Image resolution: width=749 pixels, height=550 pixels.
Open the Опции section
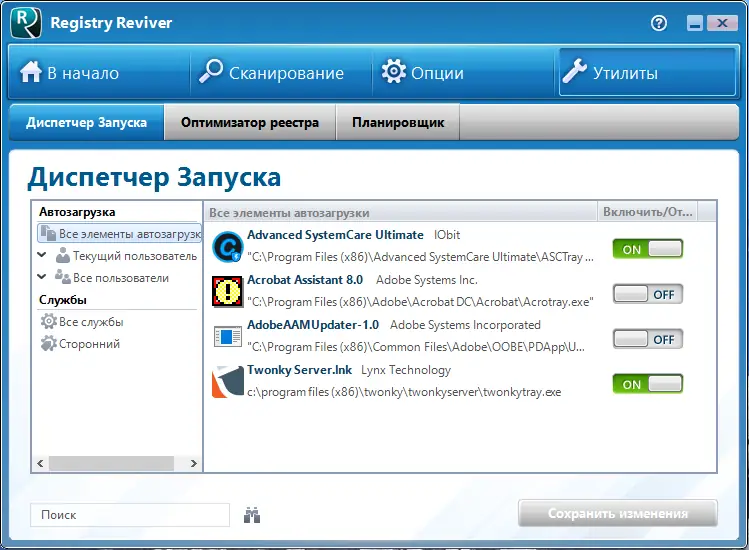[x=463, y=72]
